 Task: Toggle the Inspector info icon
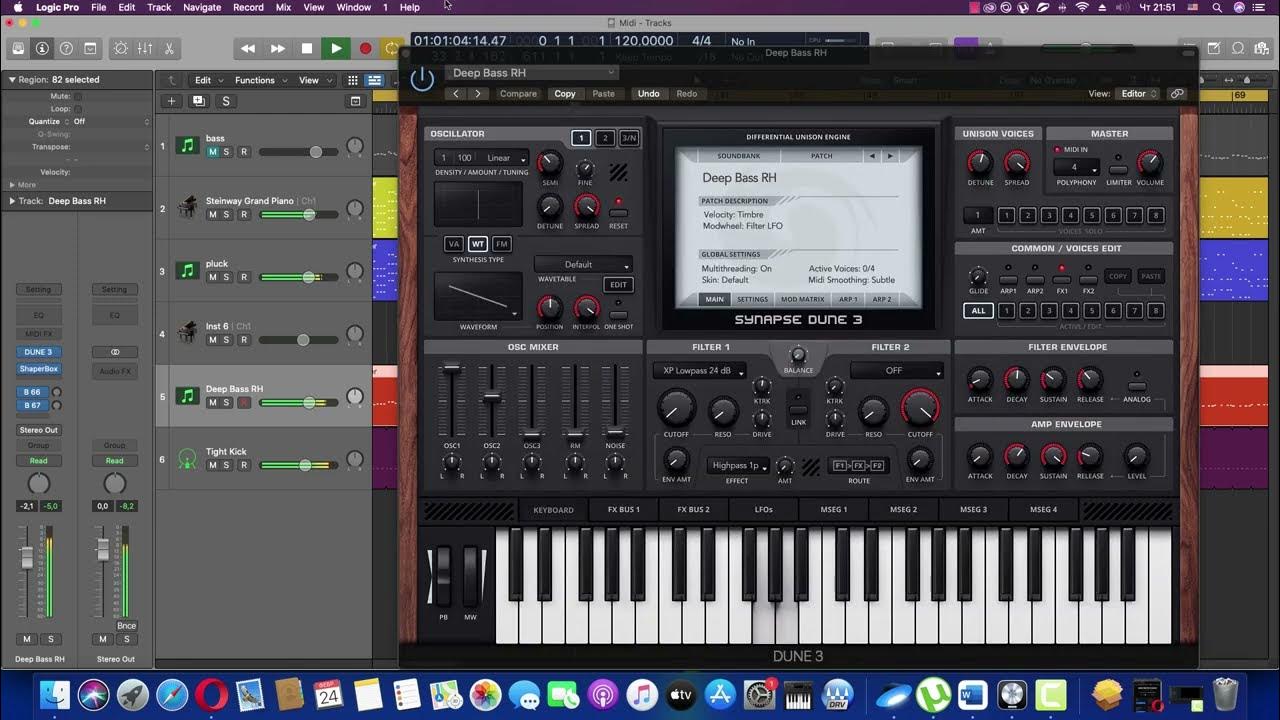(42, 48)
